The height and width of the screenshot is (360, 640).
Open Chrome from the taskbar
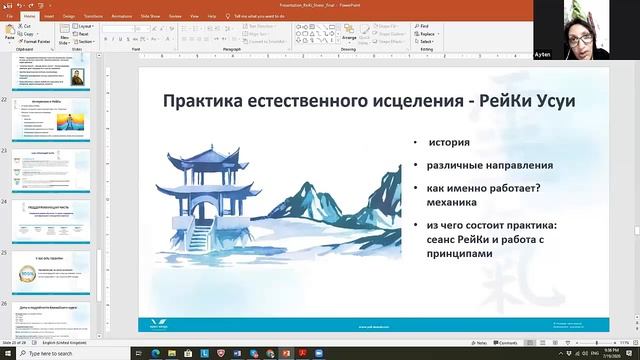[270, 353]
